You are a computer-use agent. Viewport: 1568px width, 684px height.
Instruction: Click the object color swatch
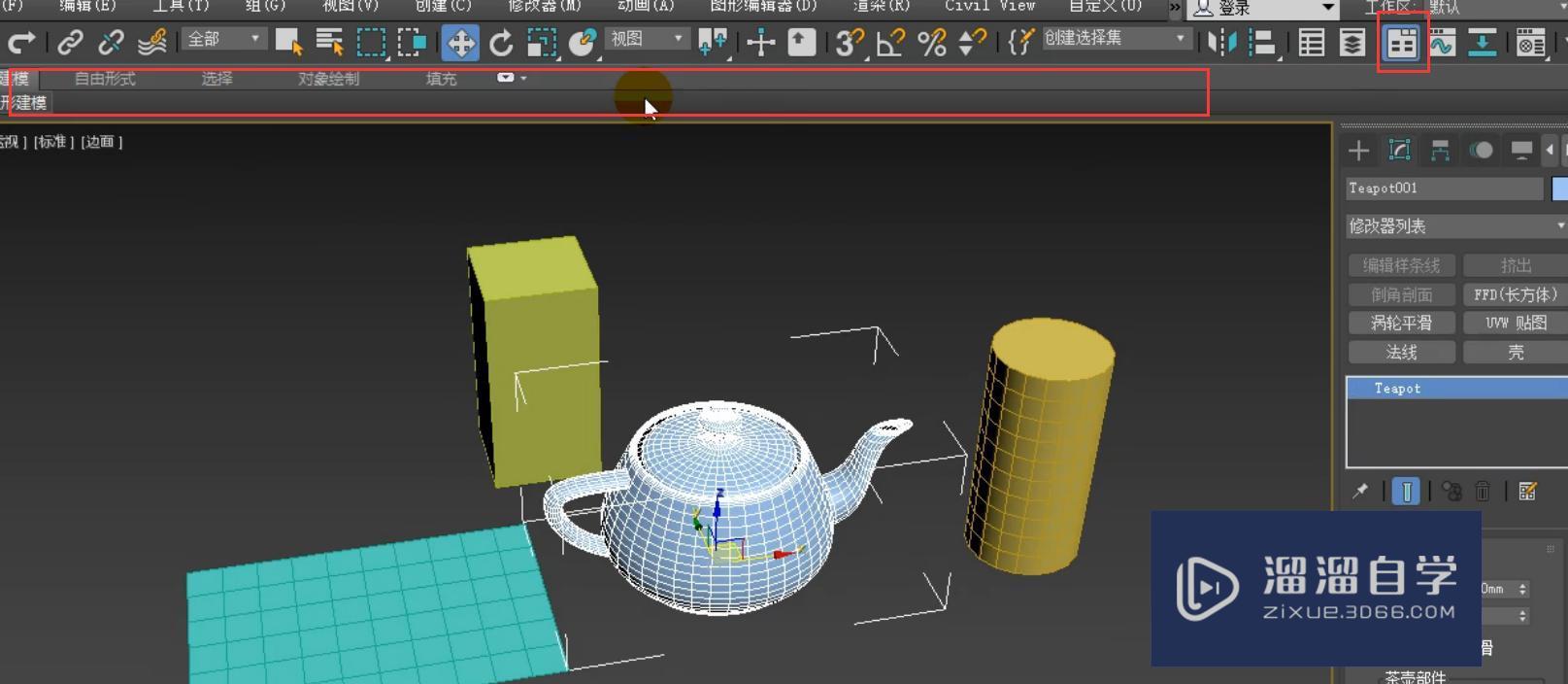(1560, 188)
